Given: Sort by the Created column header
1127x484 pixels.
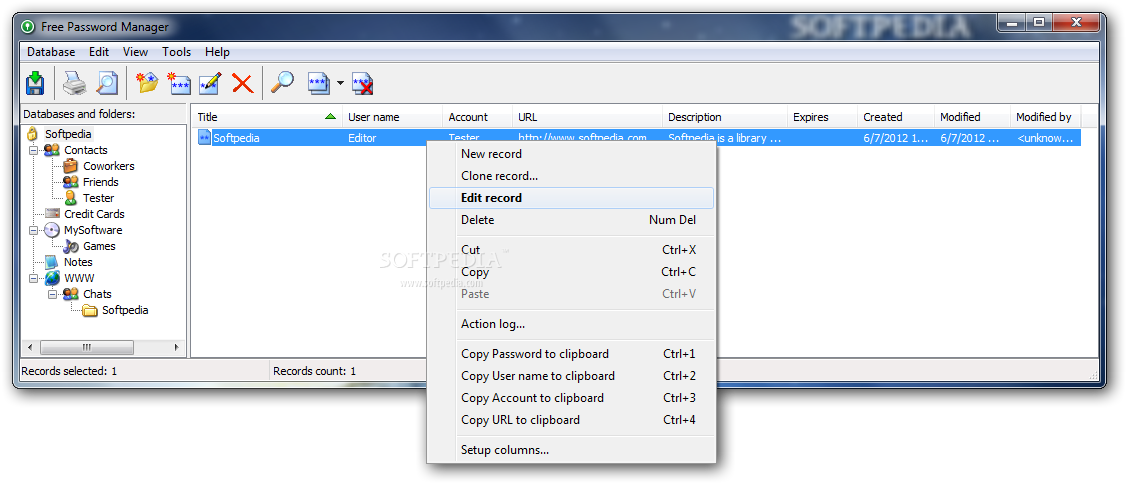Looking at the screenshot, I should point(896,117).
